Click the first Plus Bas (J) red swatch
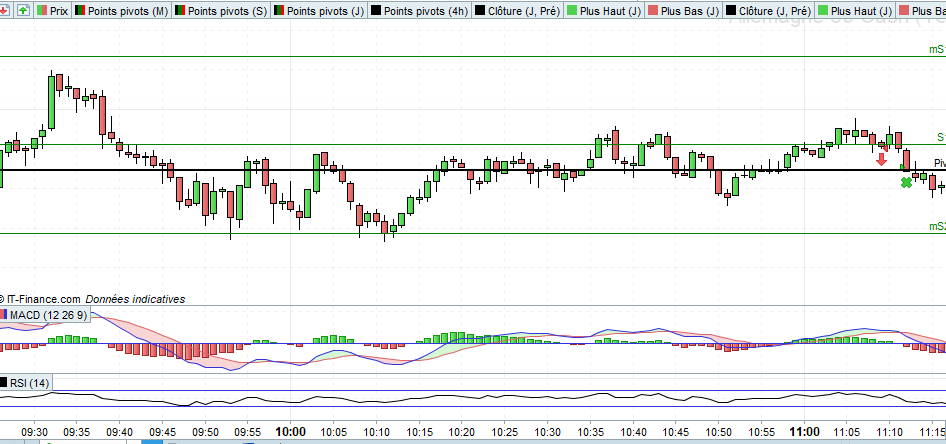This screenshot has height=444, width=946. 652,11
